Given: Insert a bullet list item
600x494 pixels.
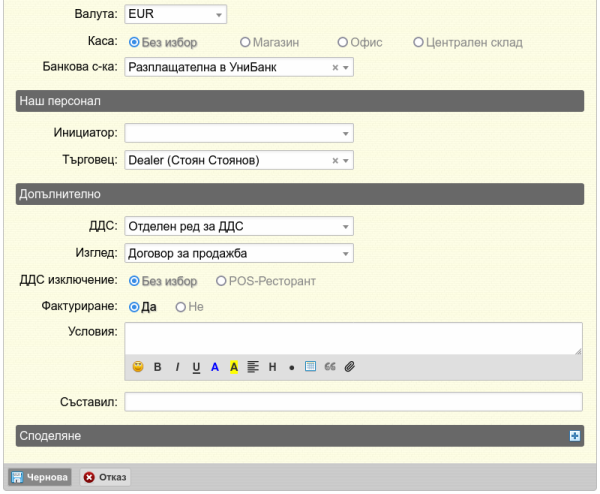Looking at the screenshot, I should pos(292,368).
